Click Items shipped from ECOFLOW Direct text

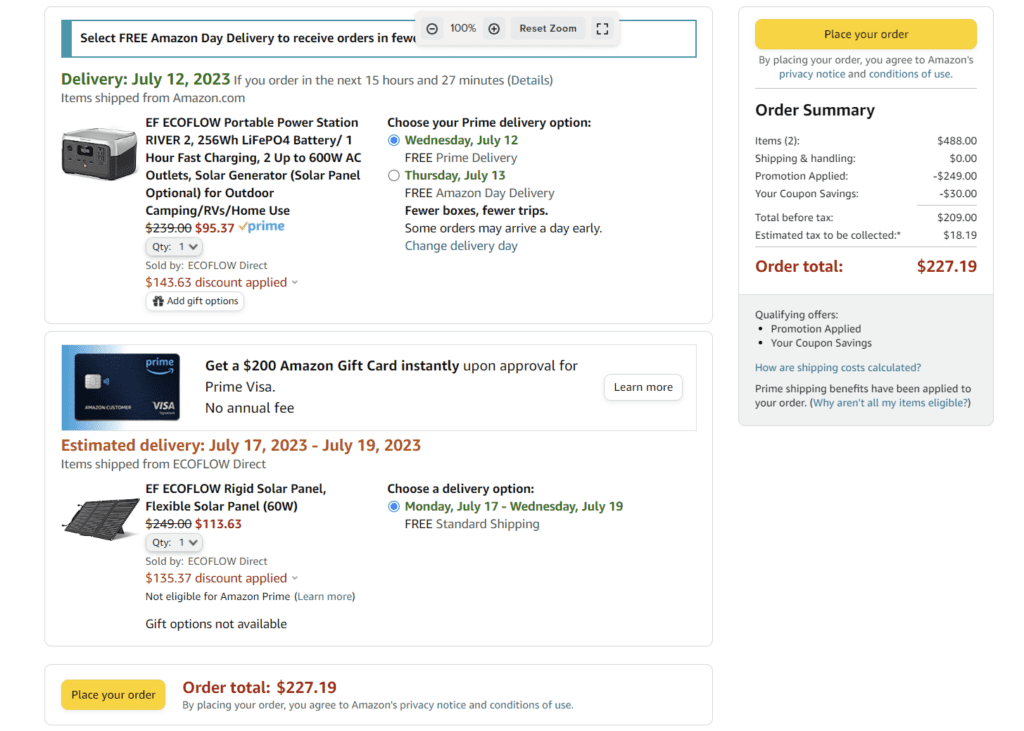click(x=163, y=464)
